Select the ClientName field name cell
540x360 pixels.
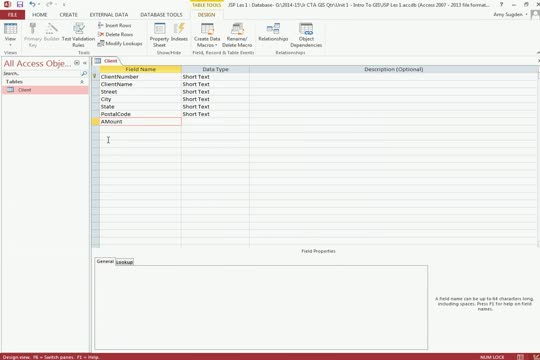tap(141, 84)
